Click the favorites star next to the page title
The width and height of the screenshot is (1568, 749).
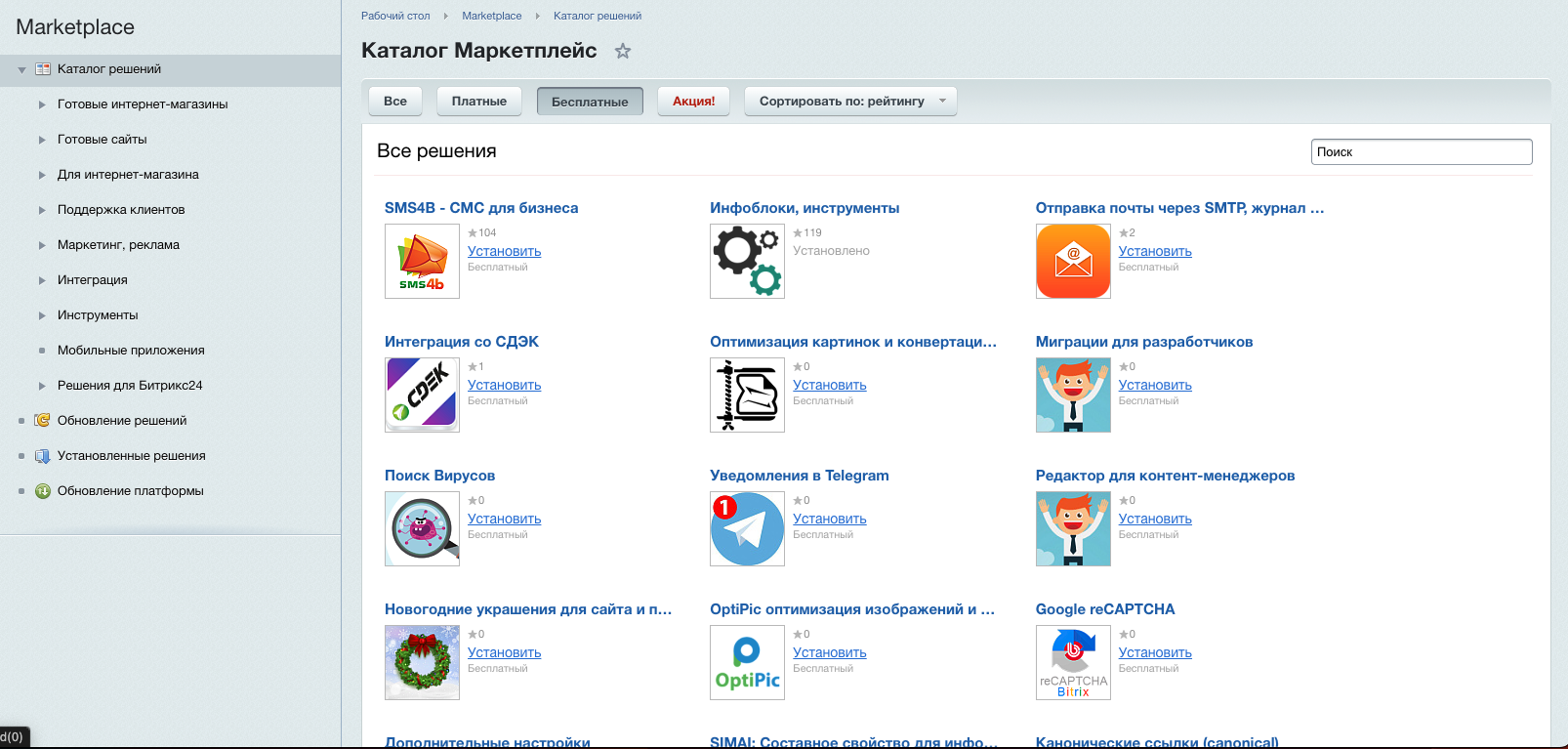[x=623, y=51]
